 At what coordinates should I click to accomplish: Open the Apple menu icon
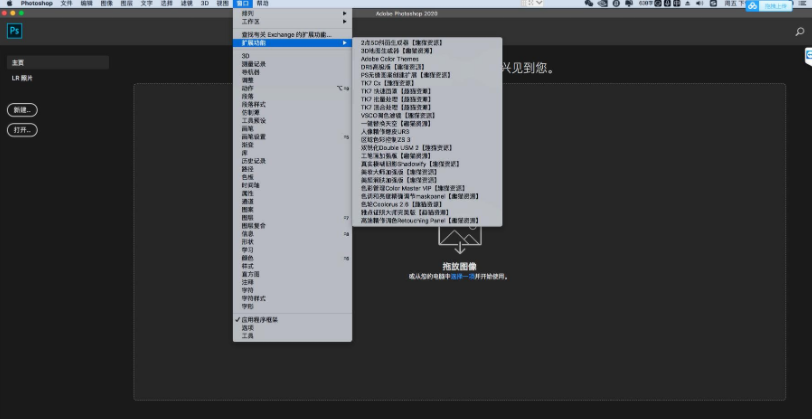click(x=9, y=3)
